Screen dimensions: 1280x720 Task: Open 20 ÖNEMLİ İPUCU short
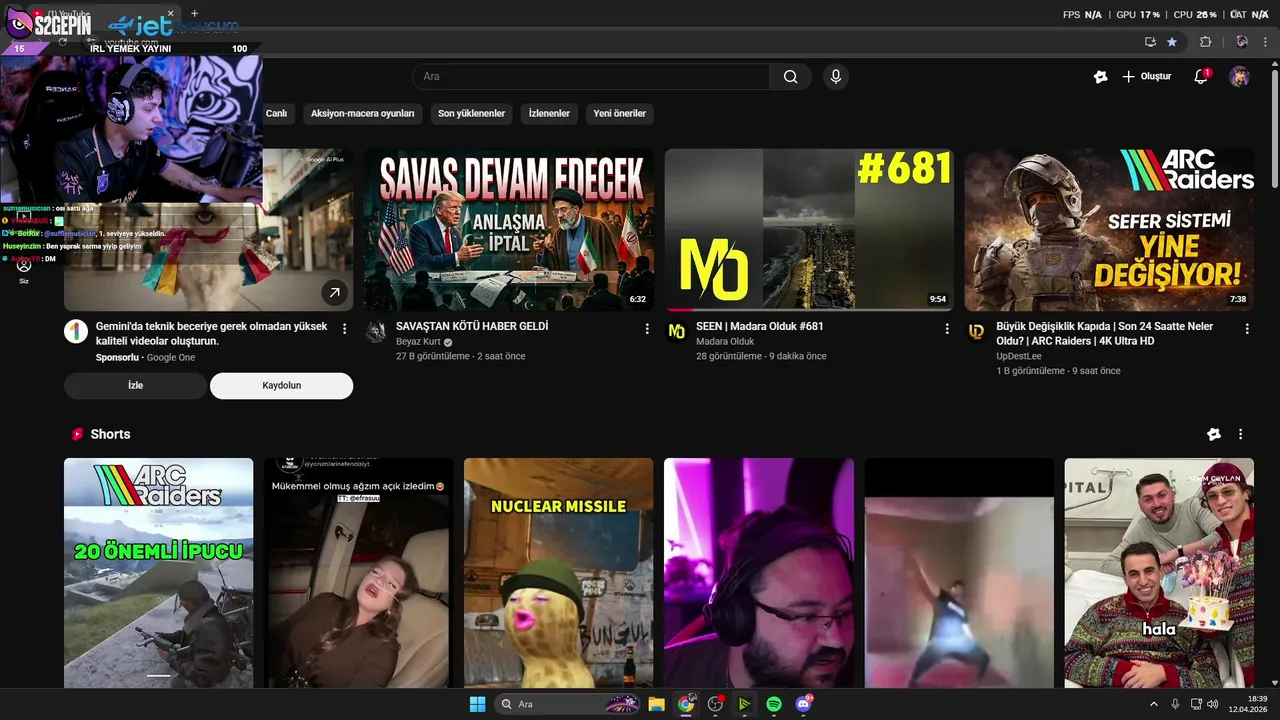pos(158,573)
